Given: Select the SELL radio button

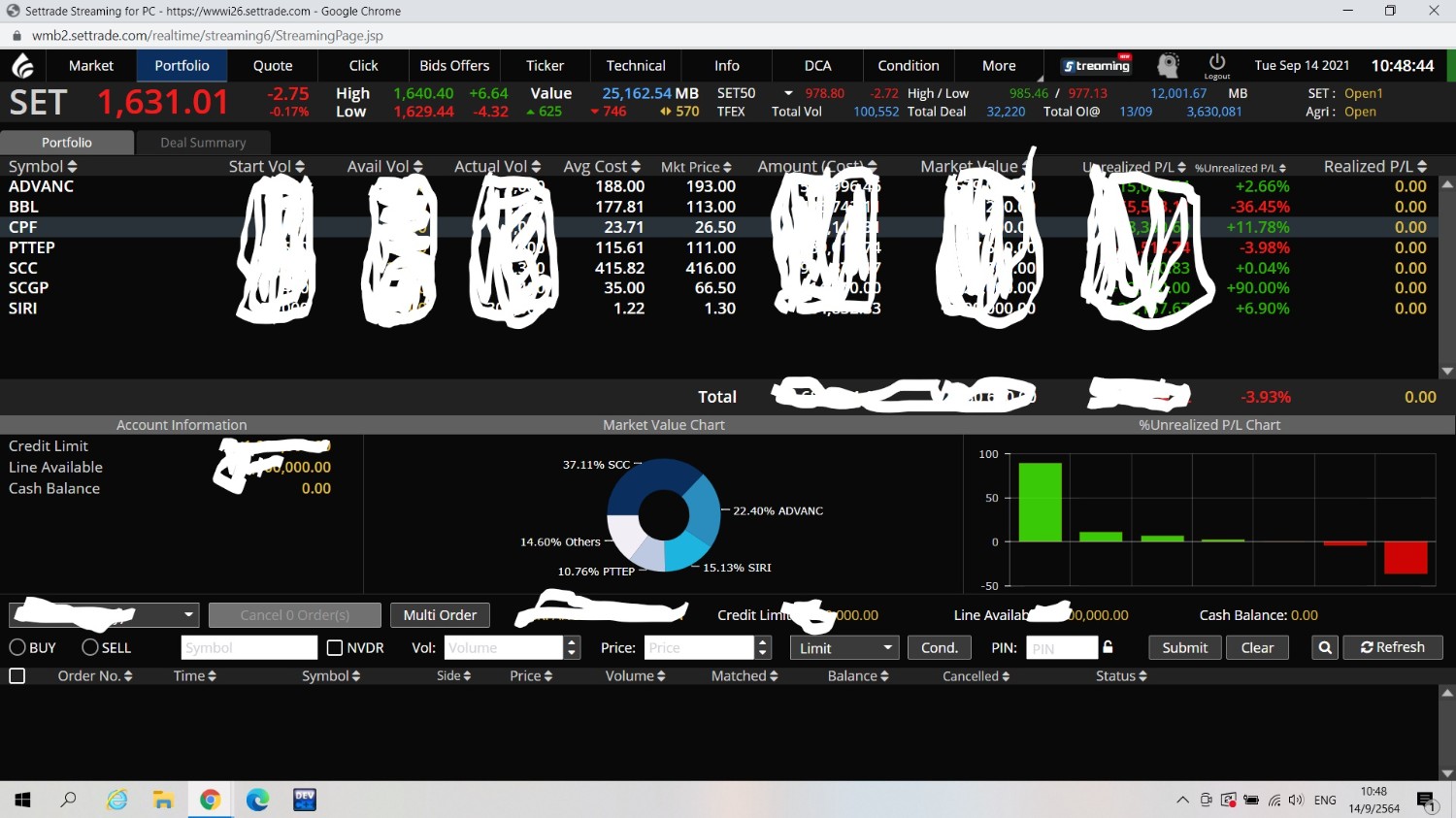Looking at the screenshot, I should [x=90, y=647].
